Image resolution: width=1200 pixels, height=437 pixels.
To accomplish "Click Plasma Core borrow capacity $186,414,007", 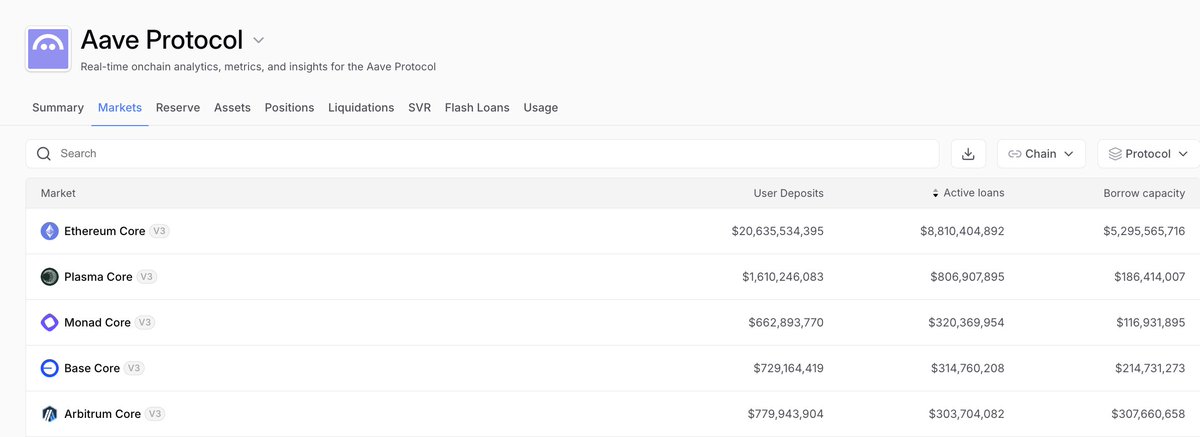I will tap(1150, 277).
